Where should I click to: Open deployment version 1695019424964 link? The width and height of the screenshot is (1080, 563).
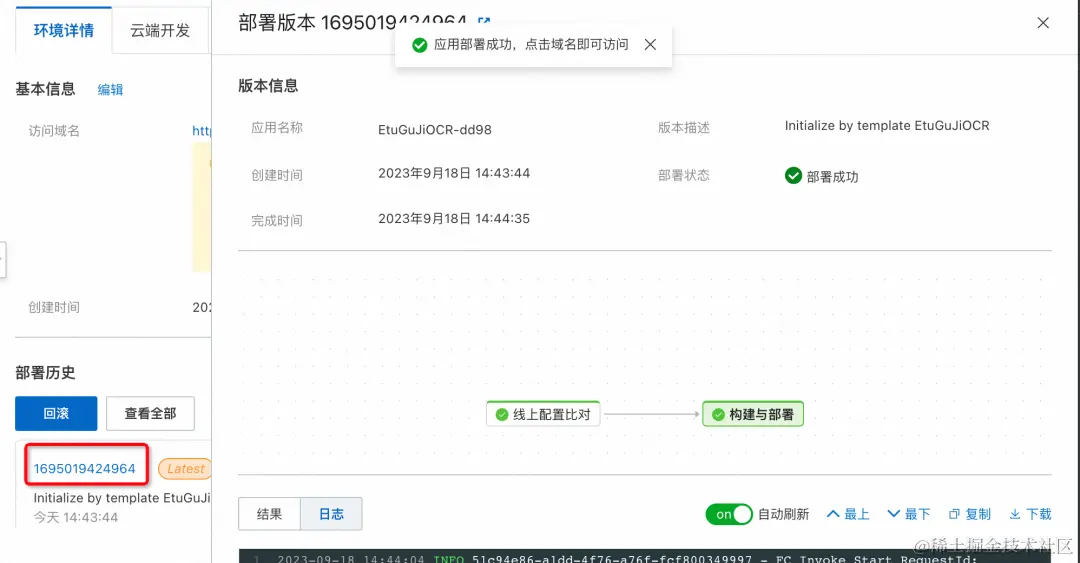85,469
